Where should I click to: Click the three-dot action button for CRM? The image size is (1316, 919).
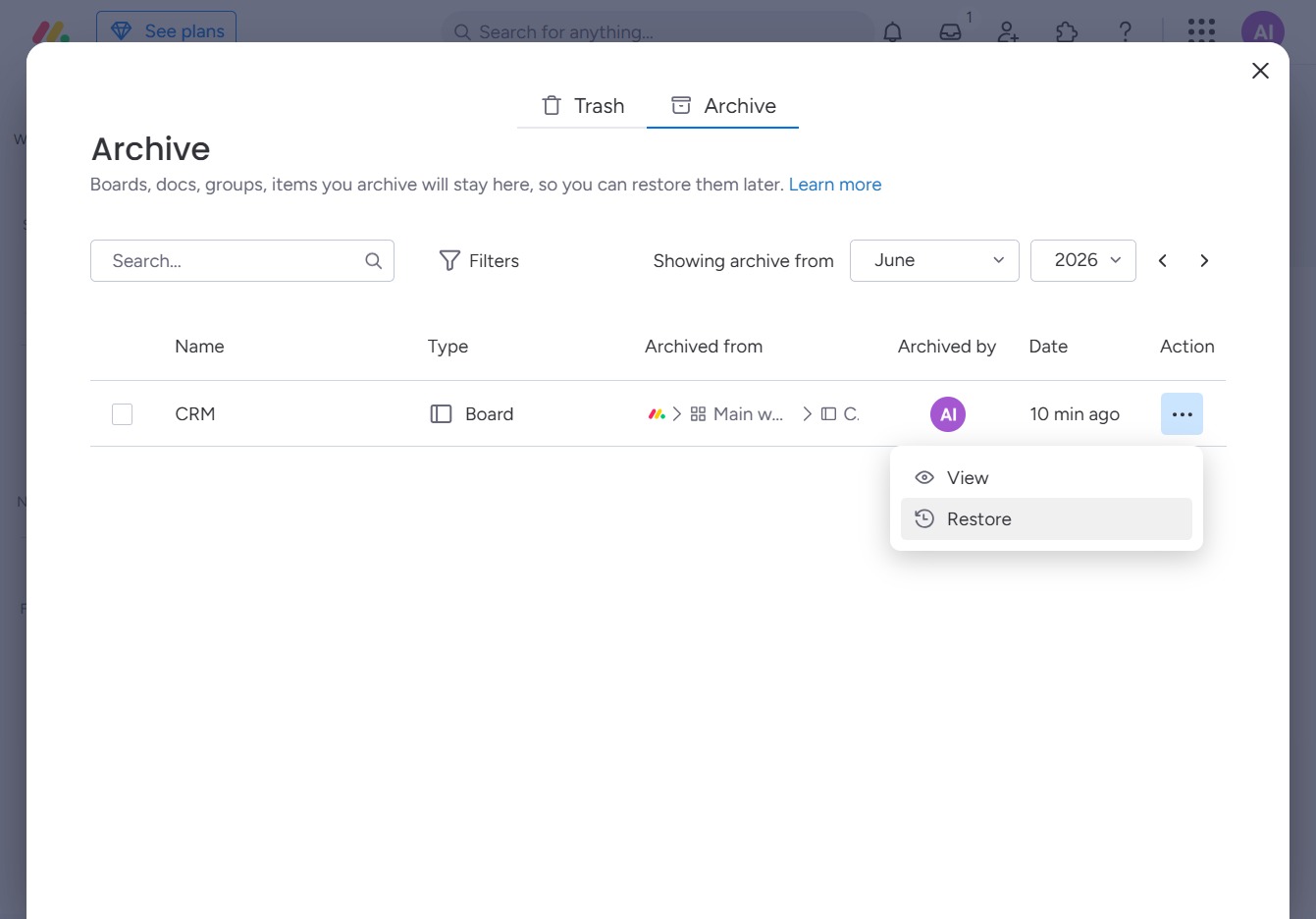pos(1182,414)
